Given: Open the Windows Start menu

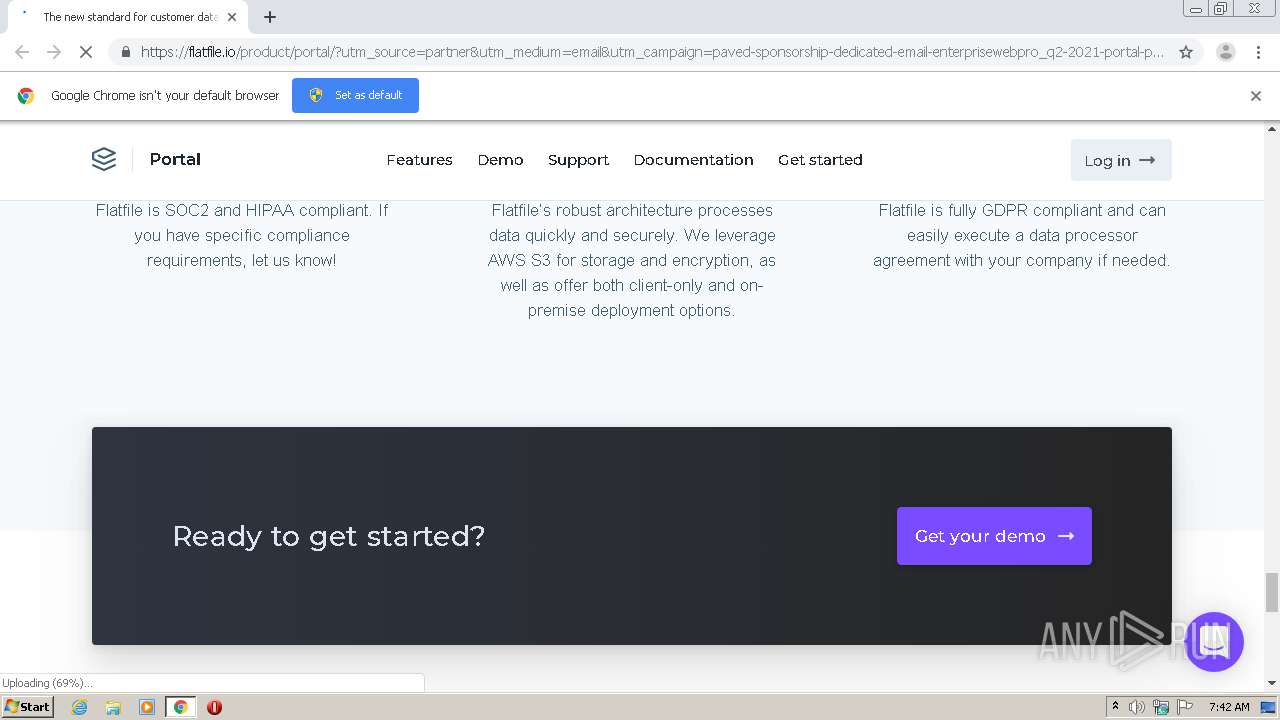Looking at the screenshot, I should tap(28, 706).
